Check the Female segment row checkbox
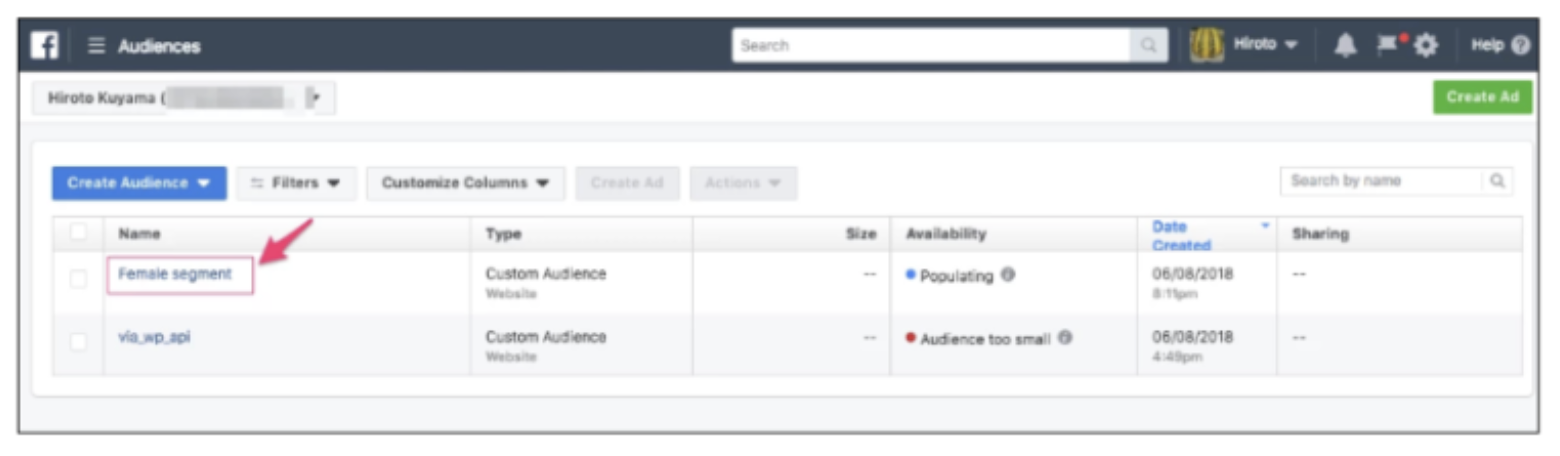This screenshot has height=456, width=1560. coord(78,279)
